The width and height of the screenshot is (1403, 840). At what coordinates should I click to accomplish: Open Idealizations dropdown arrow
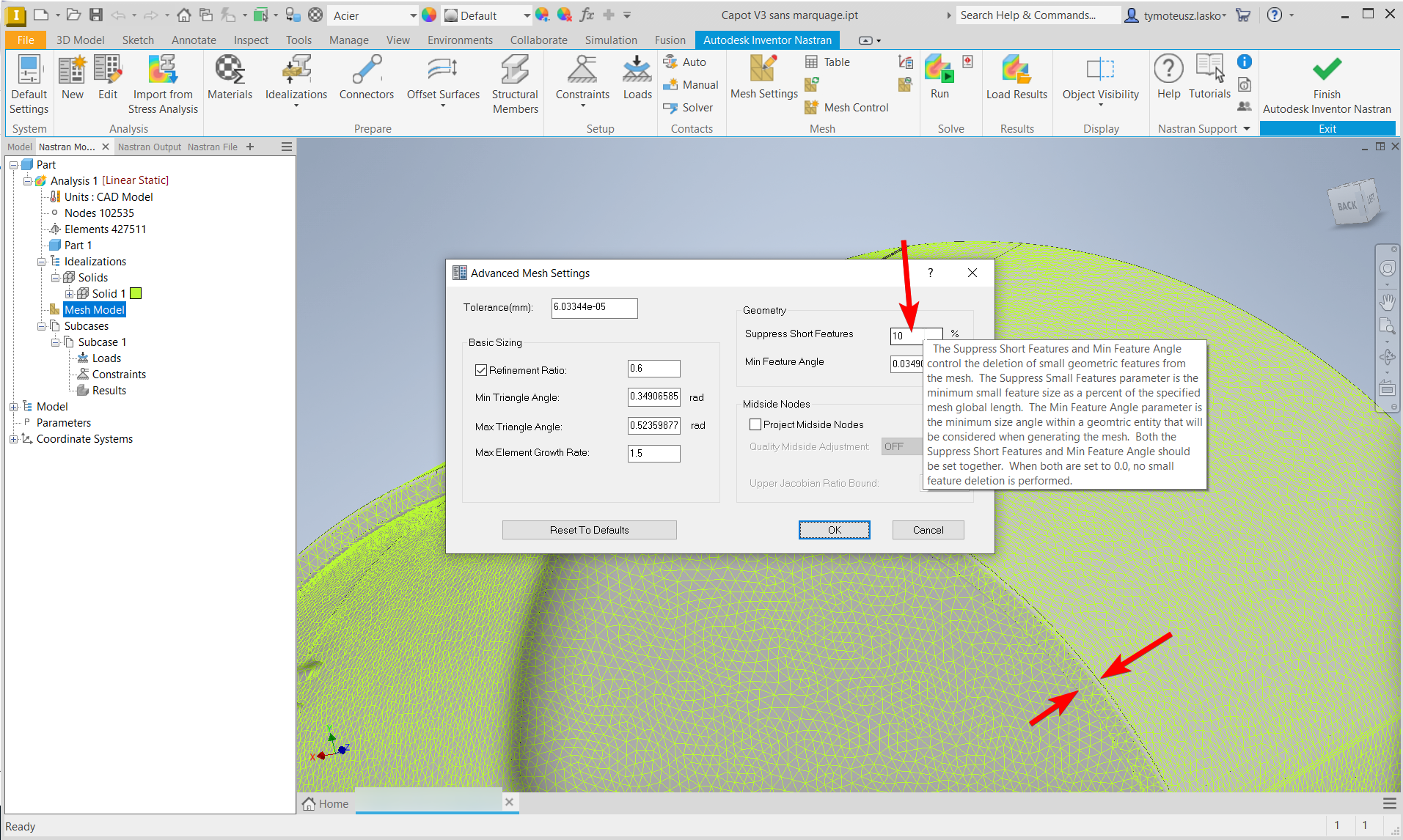point(296,106)
